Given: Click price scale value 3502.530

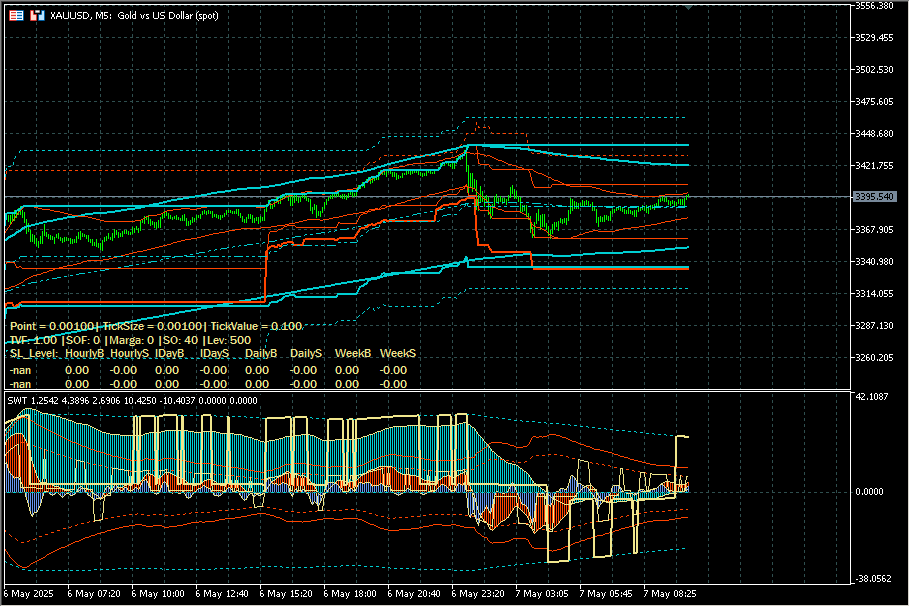Looking at the screenshot, I should (x=874, y=70).
